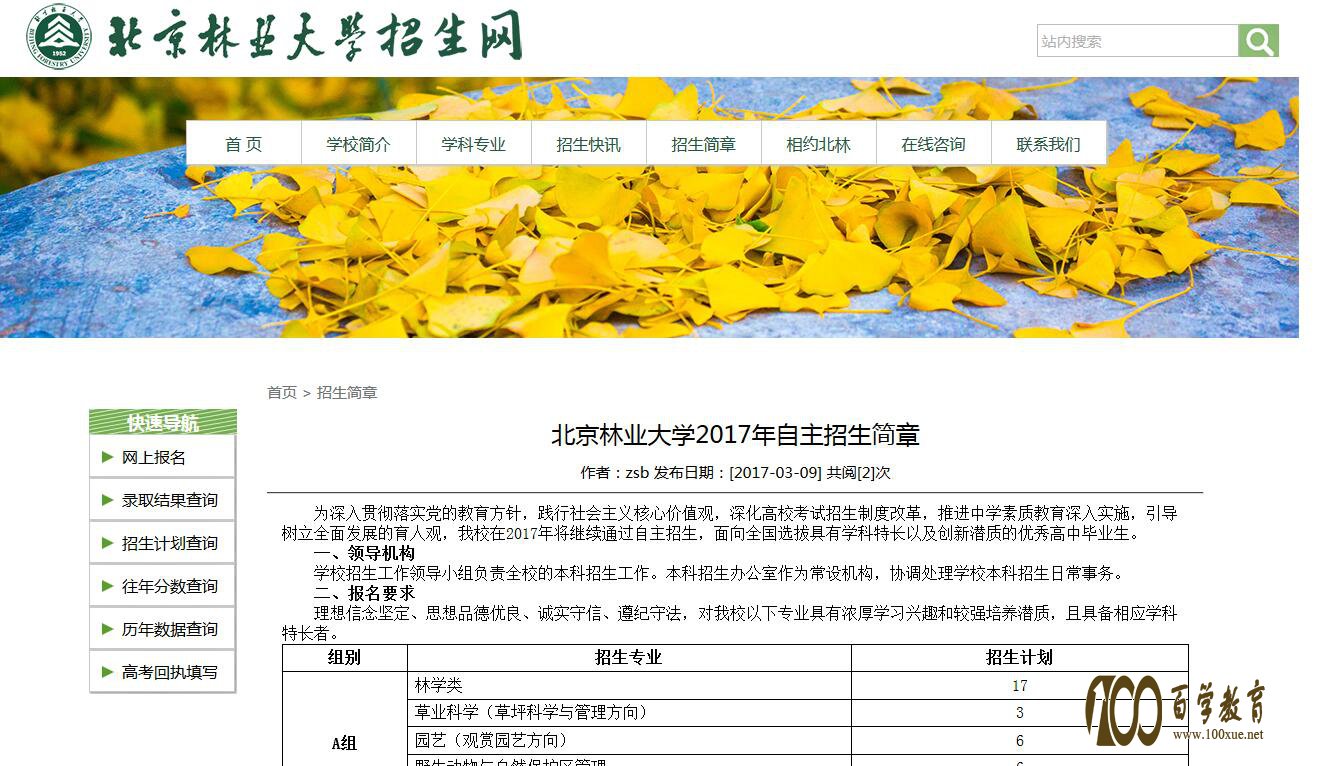Click the arrow icon beside 高考回执填写

point(107,672)
